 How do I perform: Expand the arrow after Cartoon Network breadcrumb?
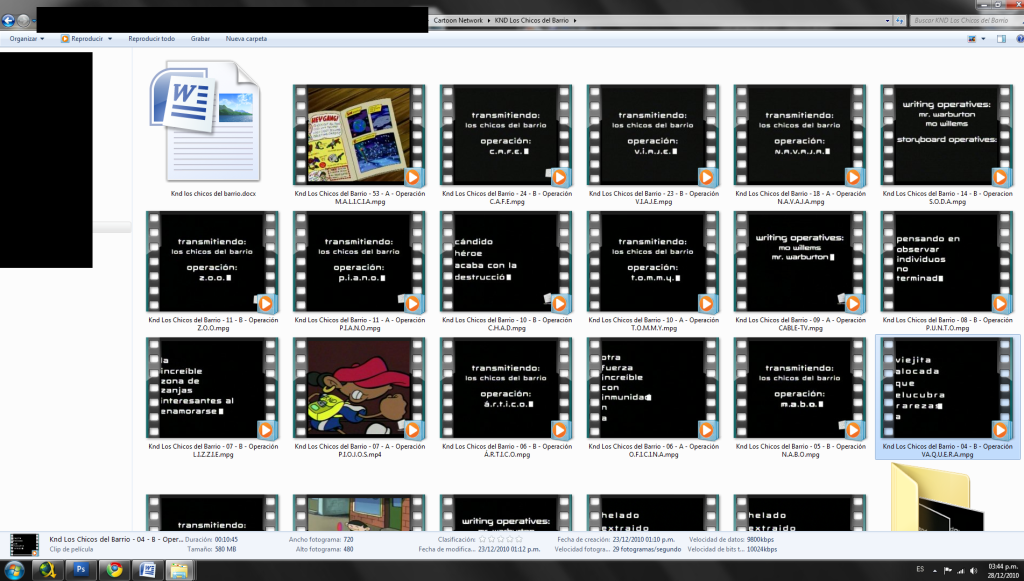click(x=488, y=20)
